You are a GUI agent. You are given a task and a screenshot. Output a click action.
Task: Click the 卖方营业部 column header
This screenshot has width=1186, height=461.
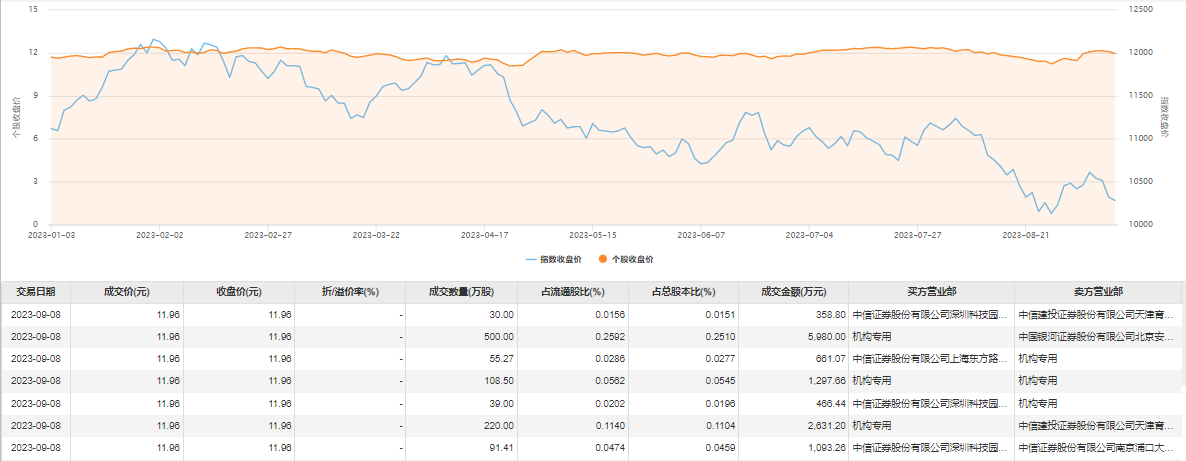pos(1098,292)
